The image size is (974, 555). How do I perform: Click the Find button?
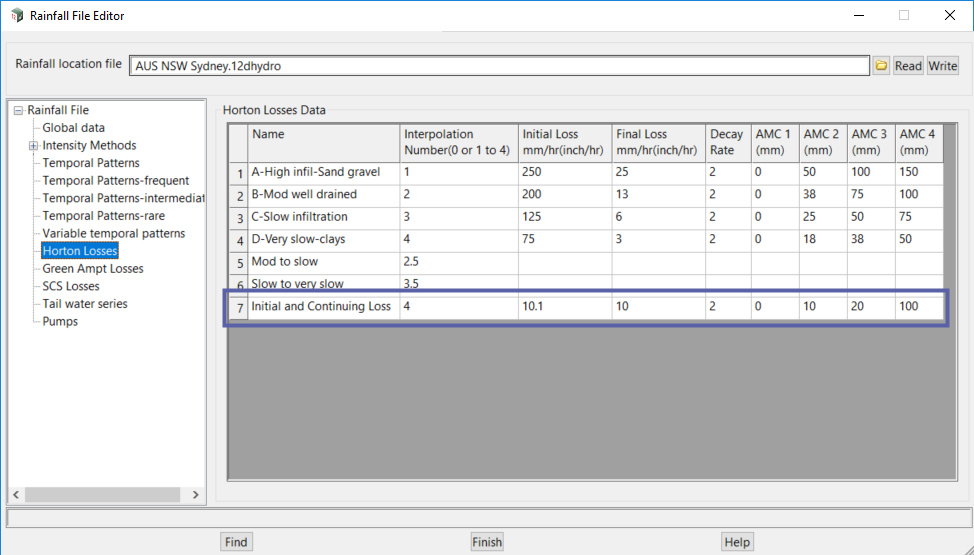(236, 542)
